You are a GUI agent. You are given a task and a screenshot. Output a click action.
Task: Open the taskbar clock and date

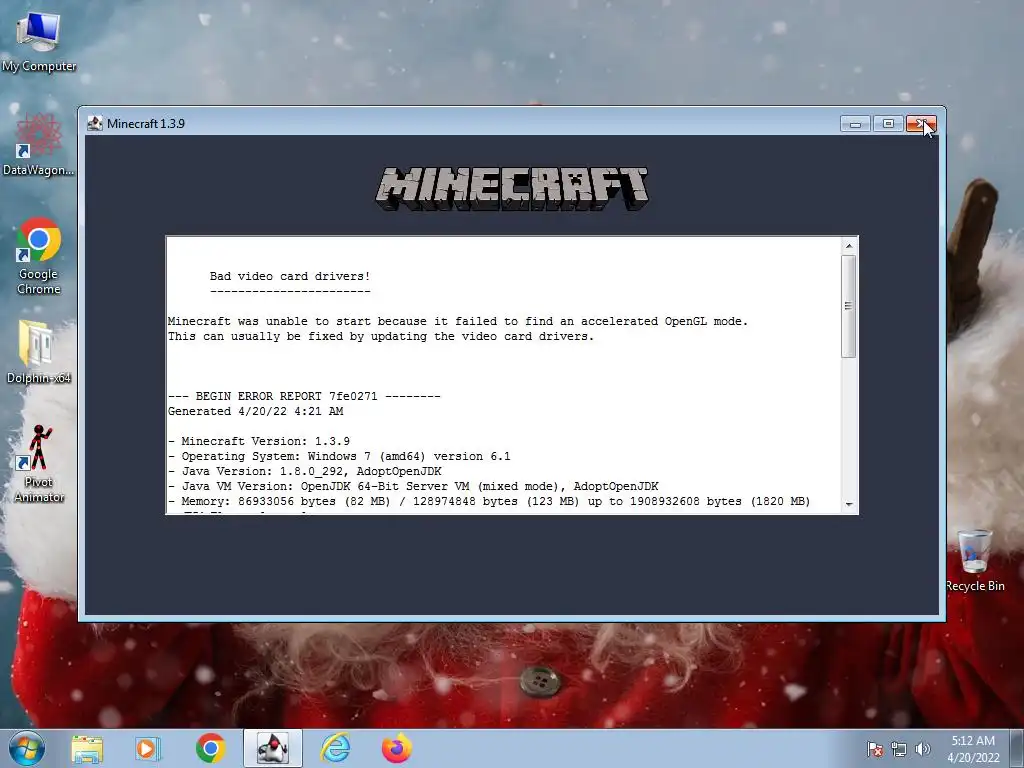tap(973, 749)
